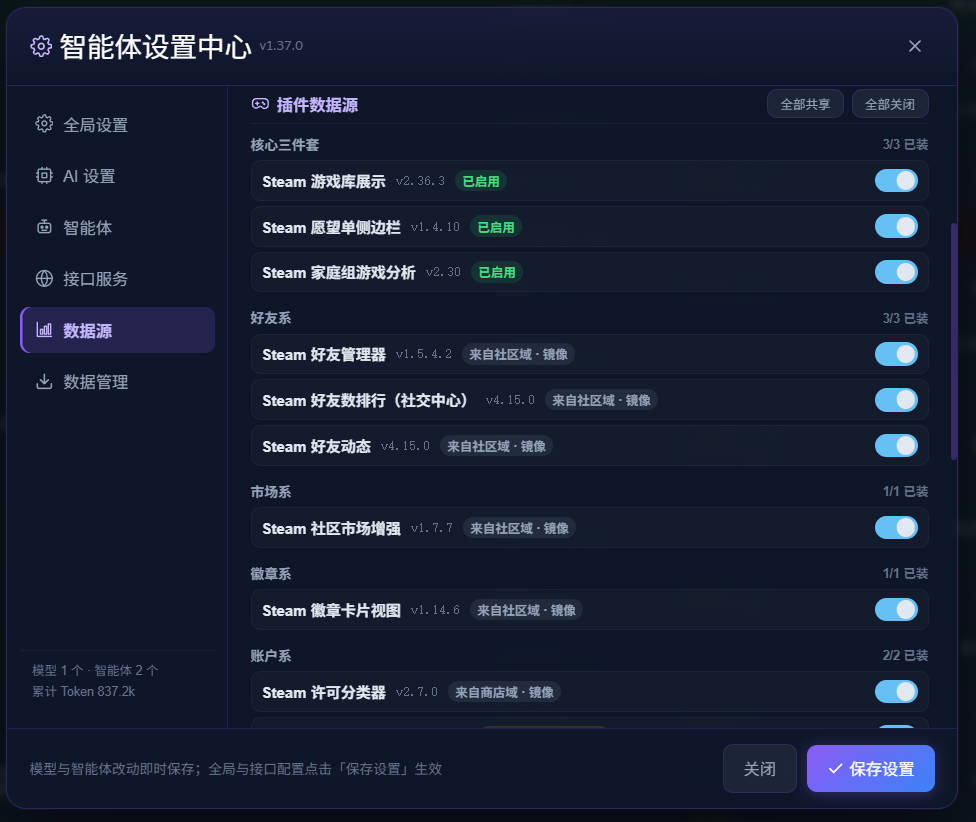Viewport: 976px width, 822px height.
Task: Click the AI 设置 chip icon
Action: (x=44, y=175)
